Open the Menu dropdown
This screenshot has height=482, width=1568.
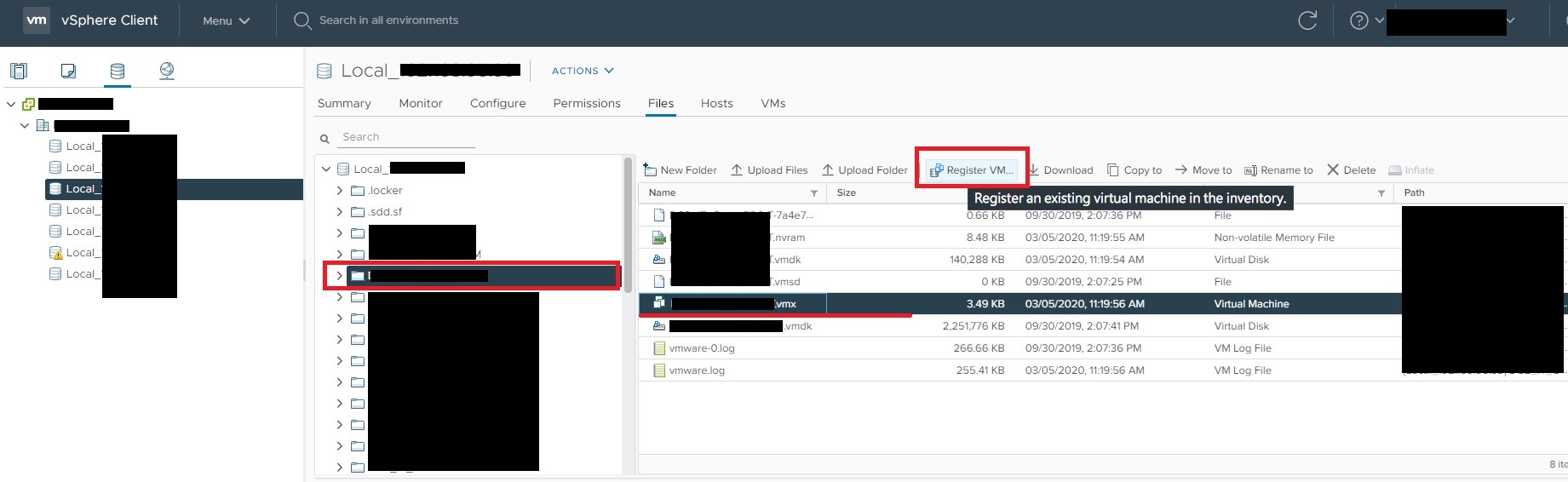click(x=226, y=20)
